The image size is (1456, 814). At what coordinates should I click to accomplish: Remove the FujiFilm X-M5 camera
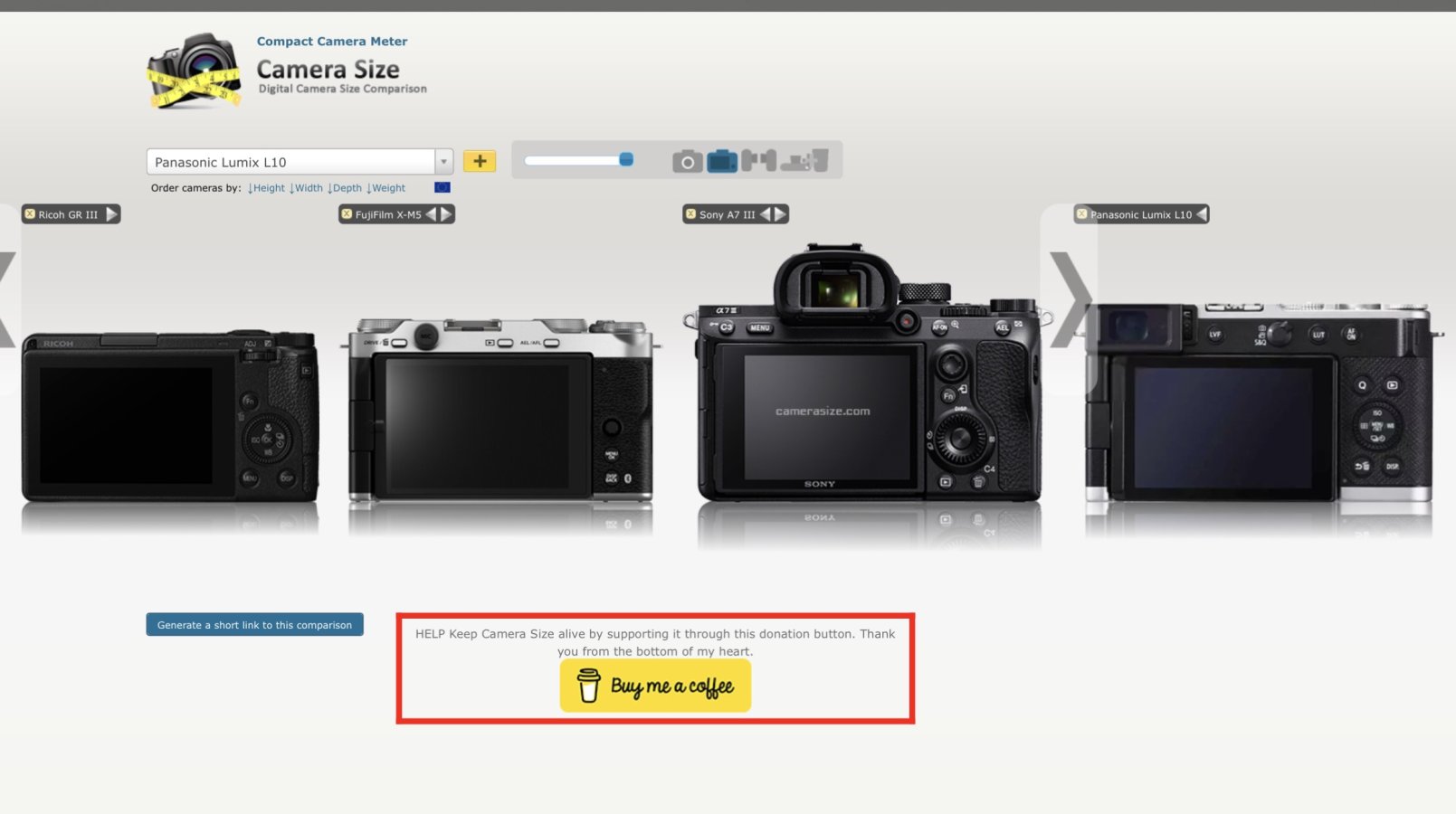[x=347, y=214]
